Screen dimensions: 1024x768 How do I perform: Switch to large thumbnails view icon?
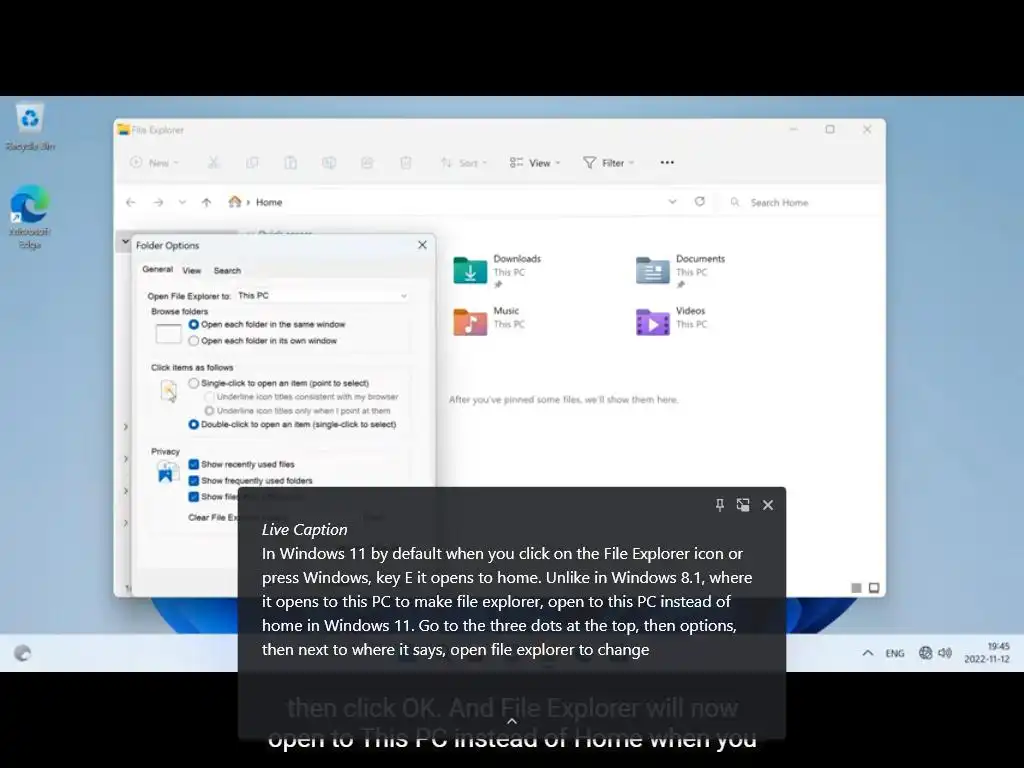click(874, 588)
